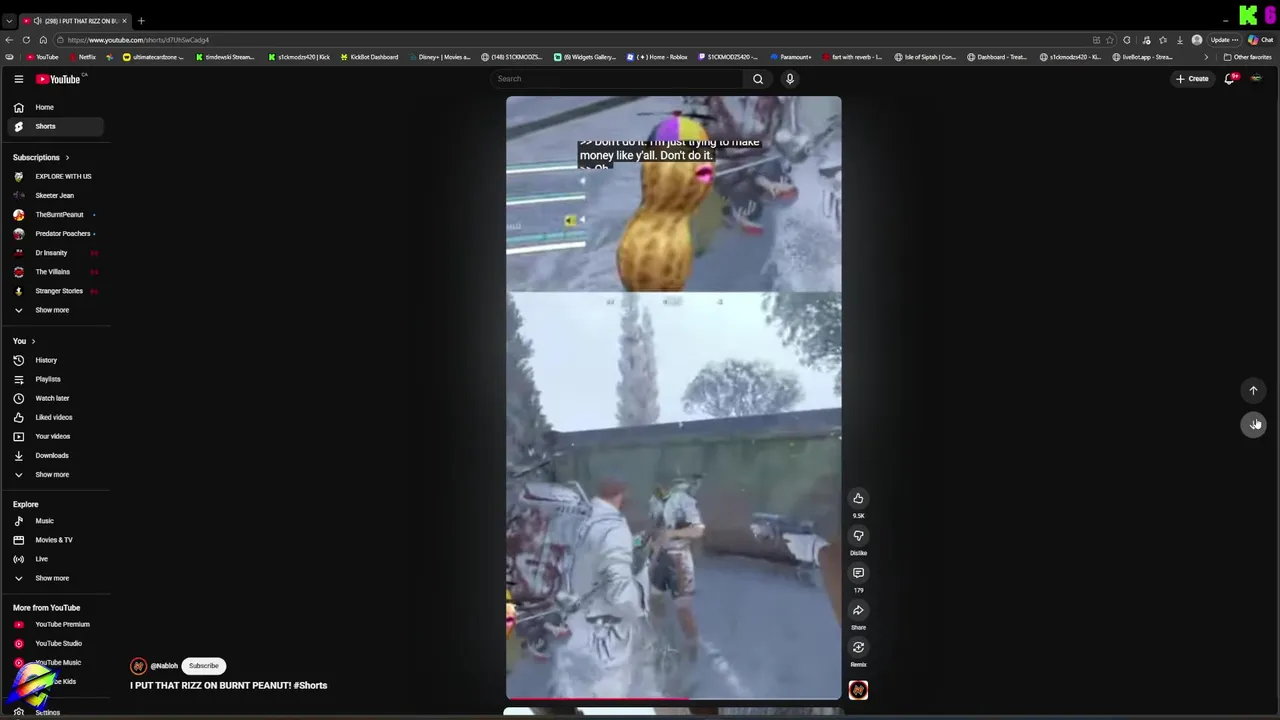Screen dimensions: 1280x720
Task: Click the browser address bar URL
Action: point(138,40)
